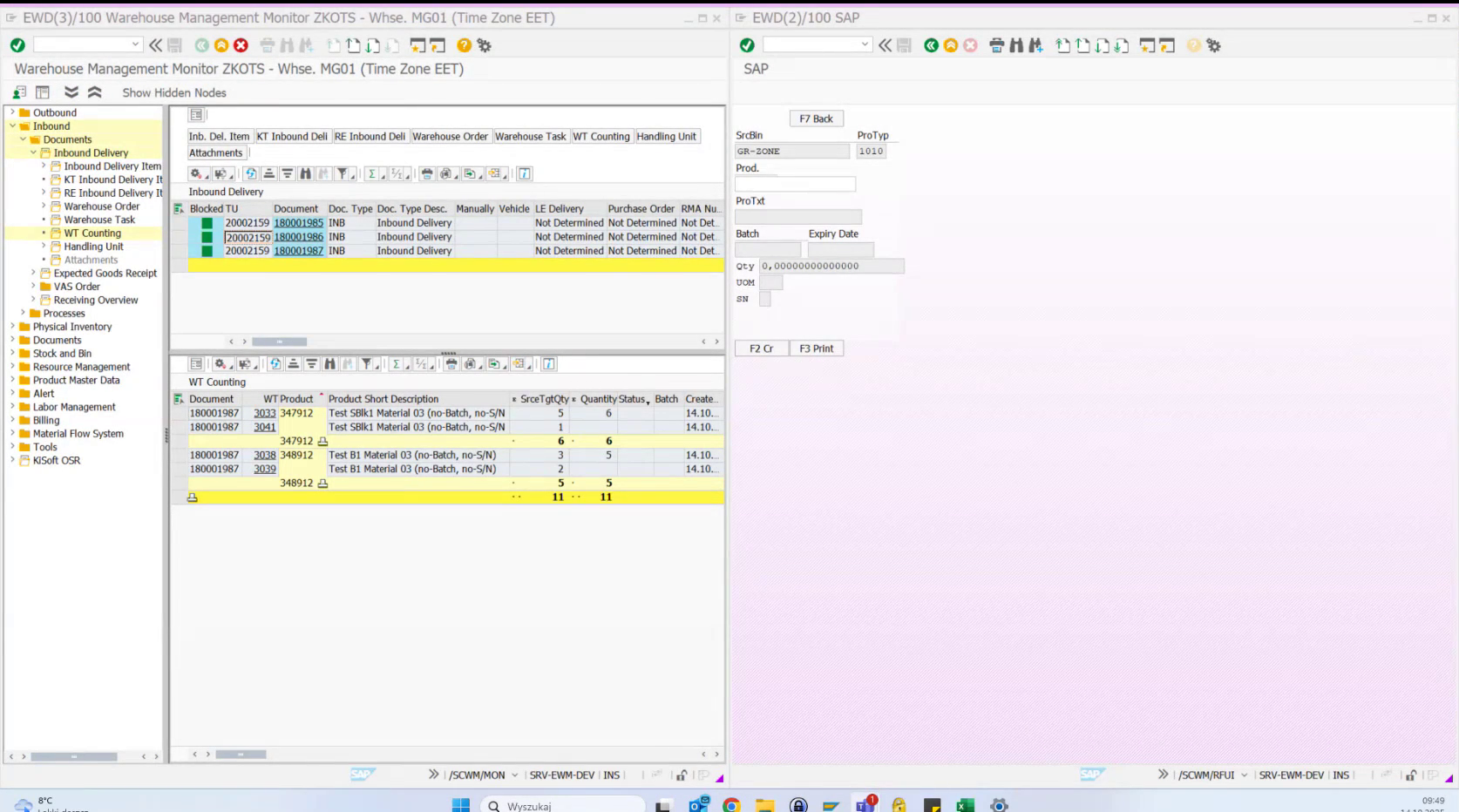Open layout settings gear in the ALV toolbar

[x=195, y=173]
